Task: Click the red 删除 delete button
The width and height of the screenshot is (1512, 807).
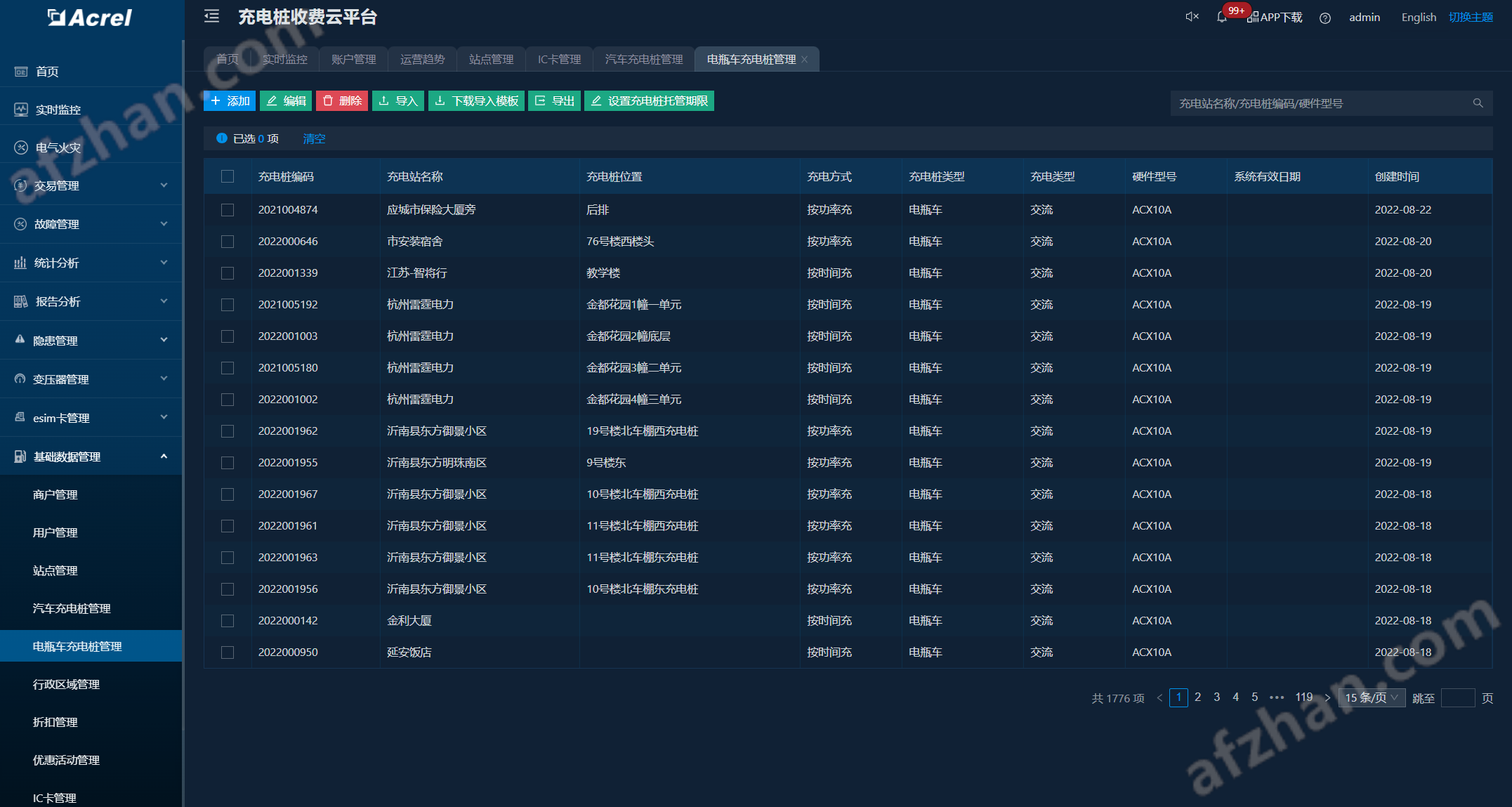Action: pyautogui.click(x=342, y=101)
